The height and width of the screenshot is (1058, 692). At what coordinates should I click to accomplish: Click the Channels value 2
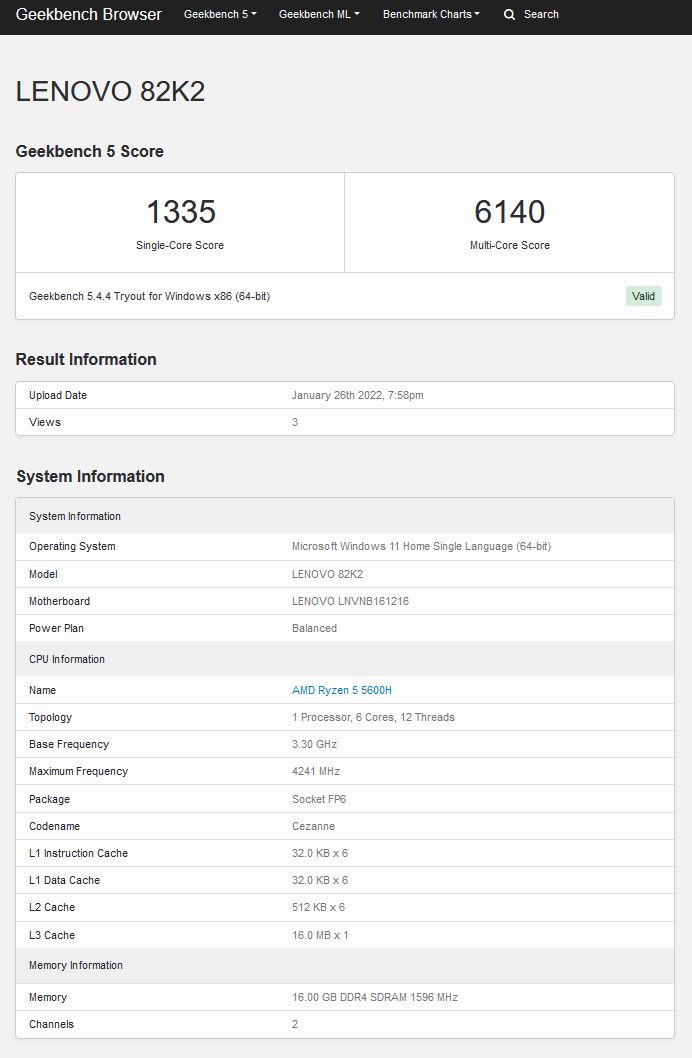[x=295, y=1024]
